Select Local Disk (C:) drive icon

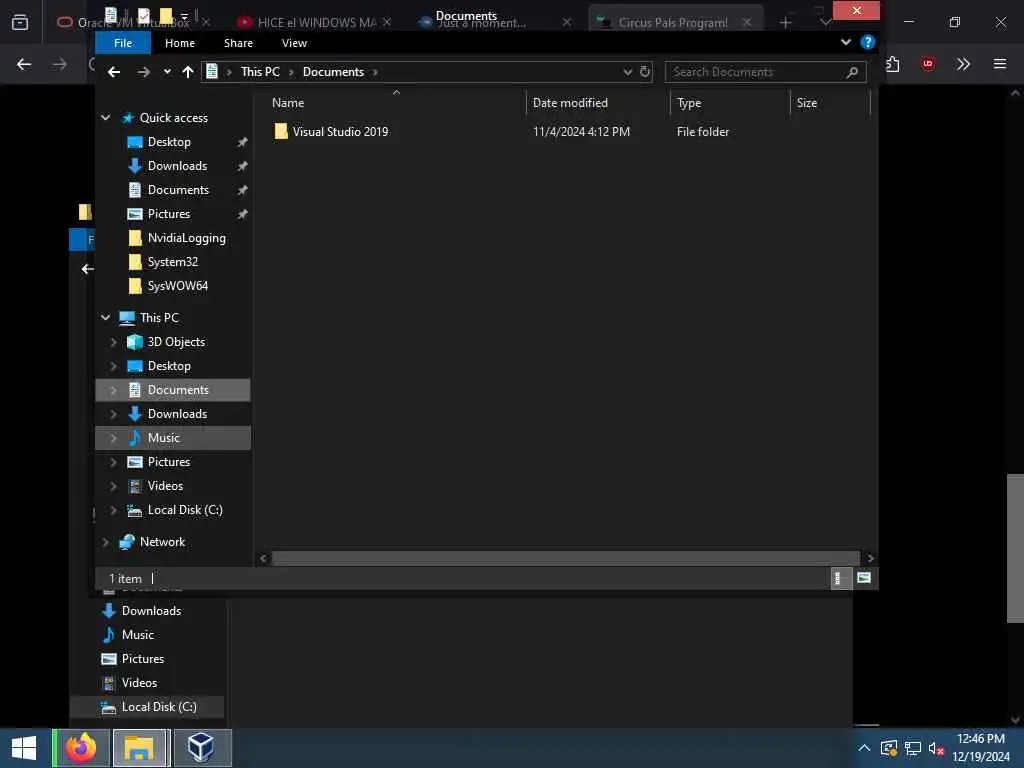135,510
